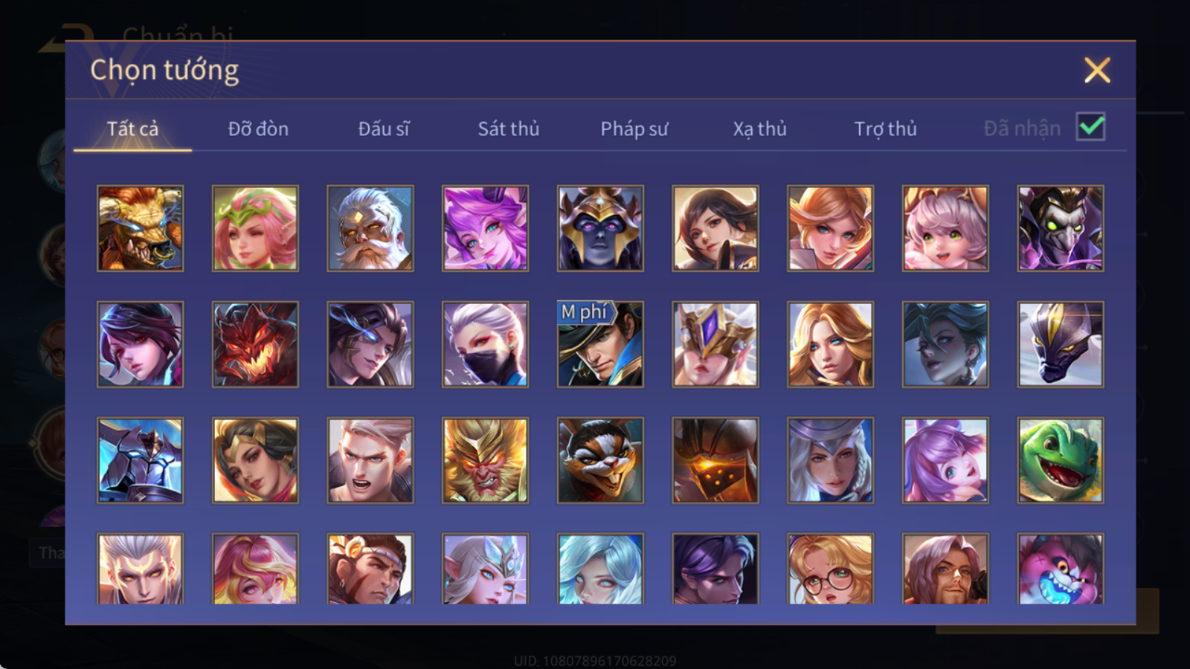The width and height of the screenshot is (1190, 669).
Task: Pick the hero with the 'M phí' label
Action: click(600, 344)
